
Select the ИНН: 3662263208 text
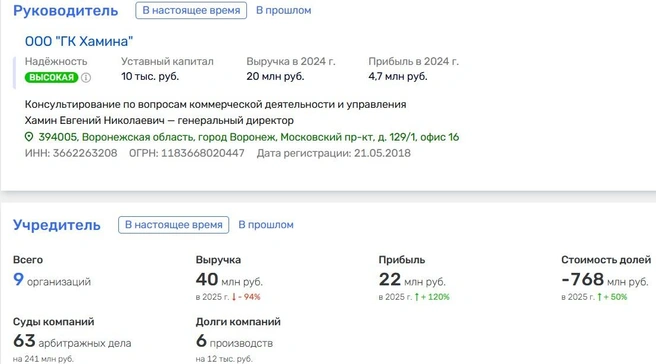[71, 153]
